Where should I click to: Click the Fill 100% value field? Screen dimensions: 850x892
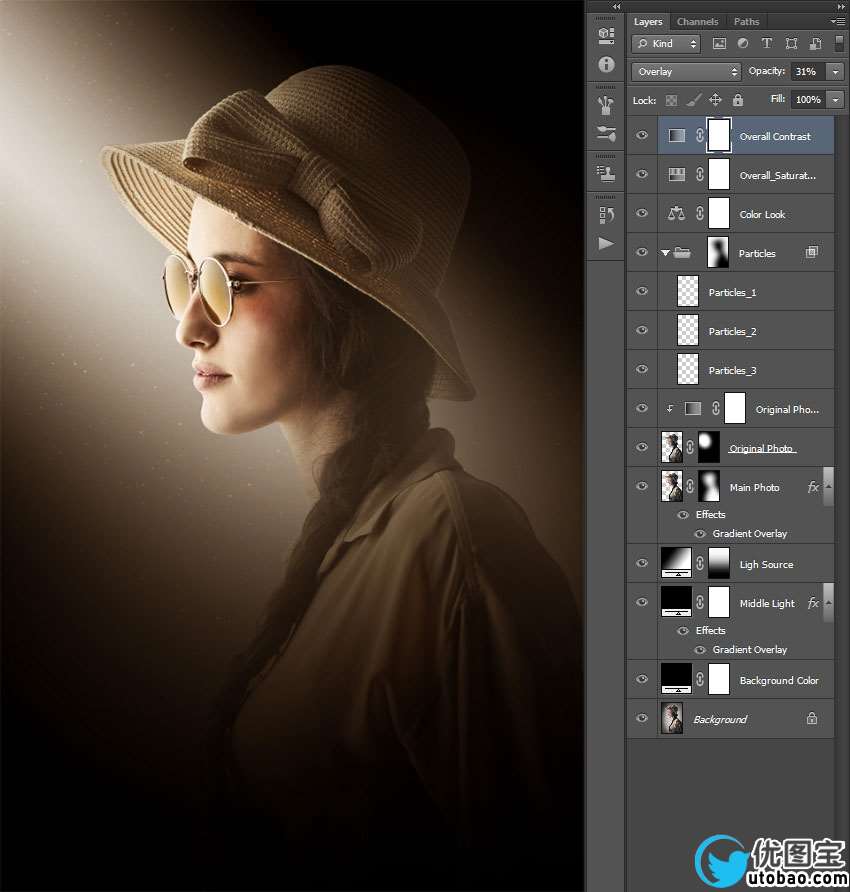(808, 100)
